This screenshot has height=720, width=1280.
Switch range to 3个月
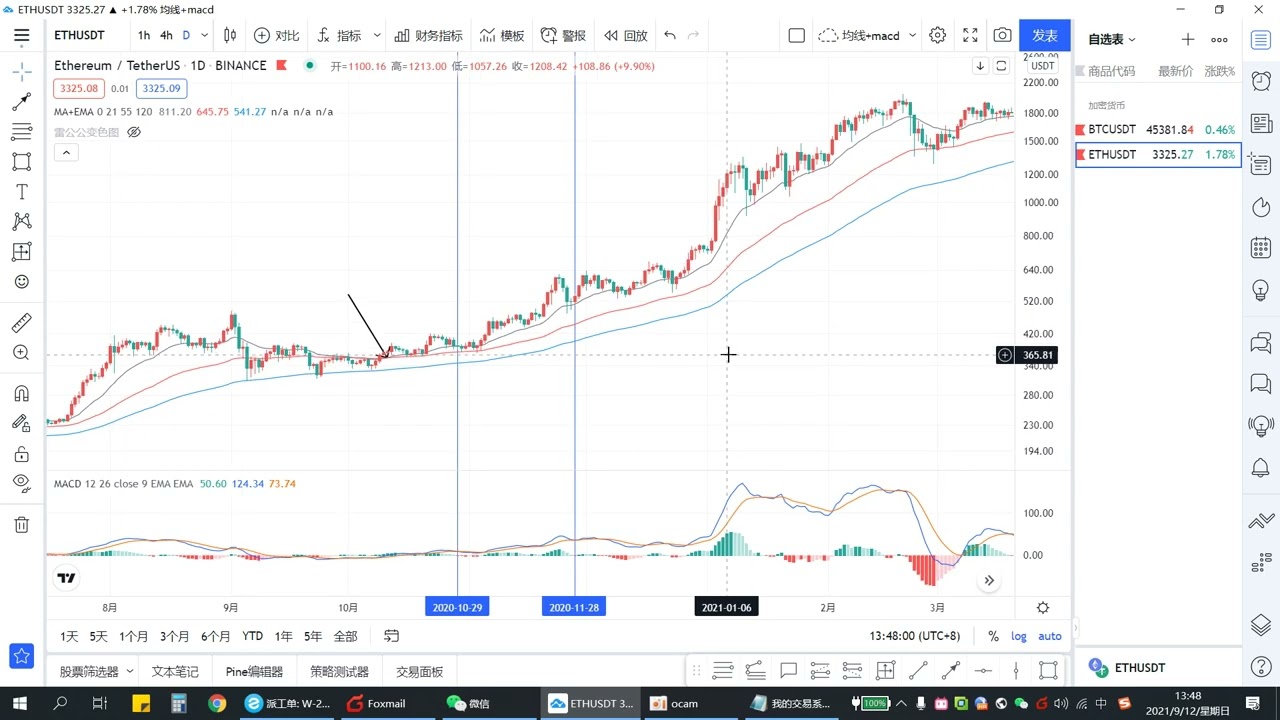pos(174,636)
